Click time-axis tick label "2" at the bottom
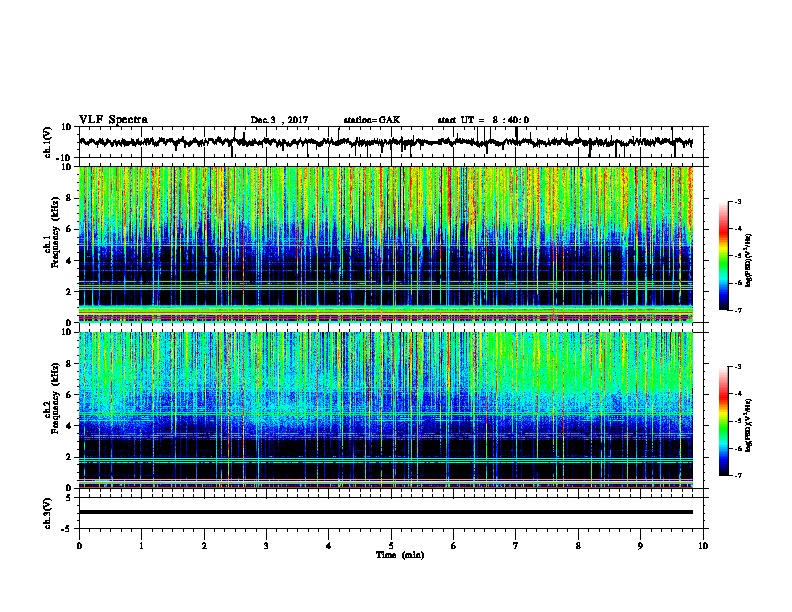This screenshot has width=792, height=612. pyautogui.click(x=204, y=546)
